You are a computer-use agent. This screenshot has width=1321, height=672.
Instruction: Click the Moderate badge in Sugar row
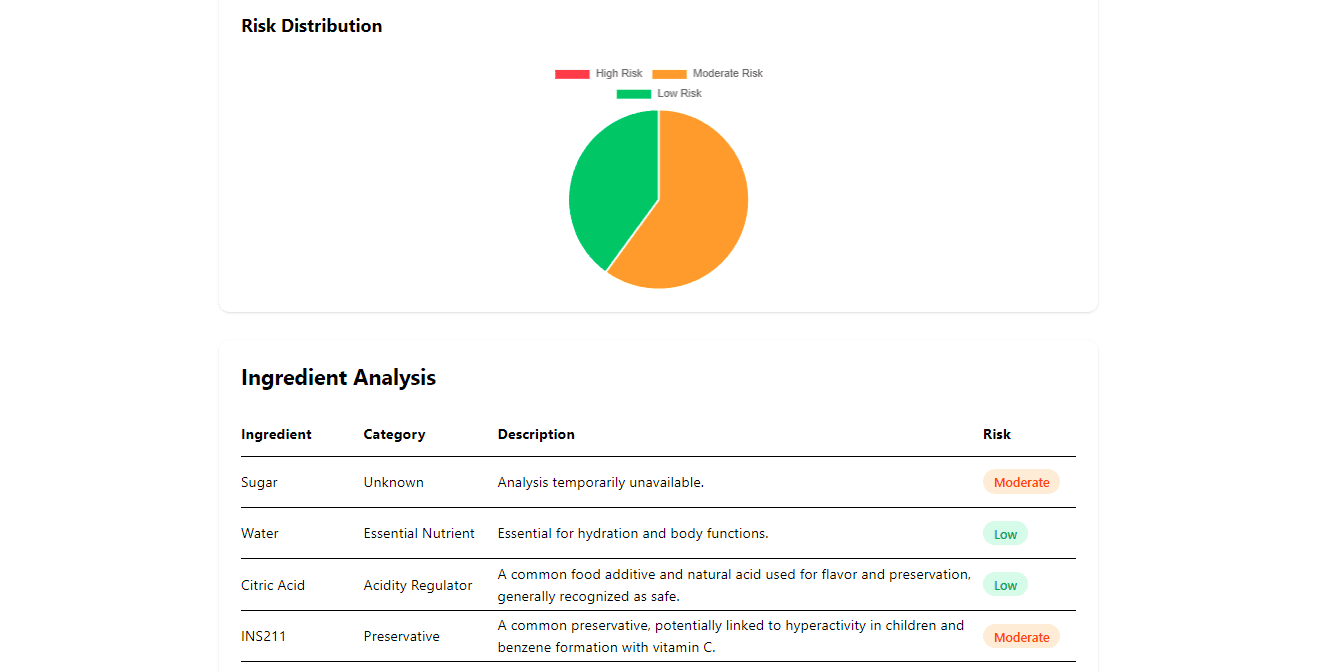coord(1021,482)
